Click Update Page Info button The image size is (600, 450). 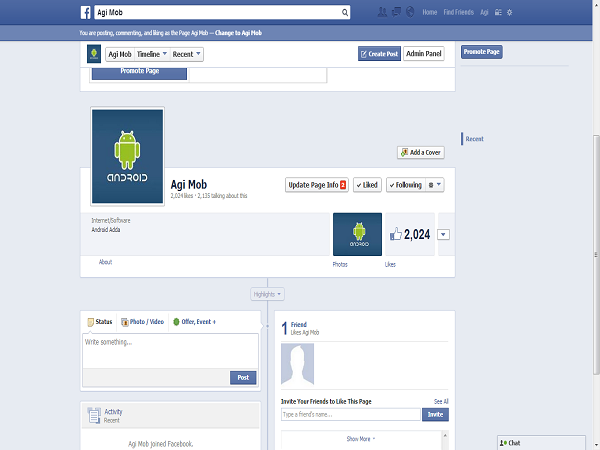[x=316, y=185]
